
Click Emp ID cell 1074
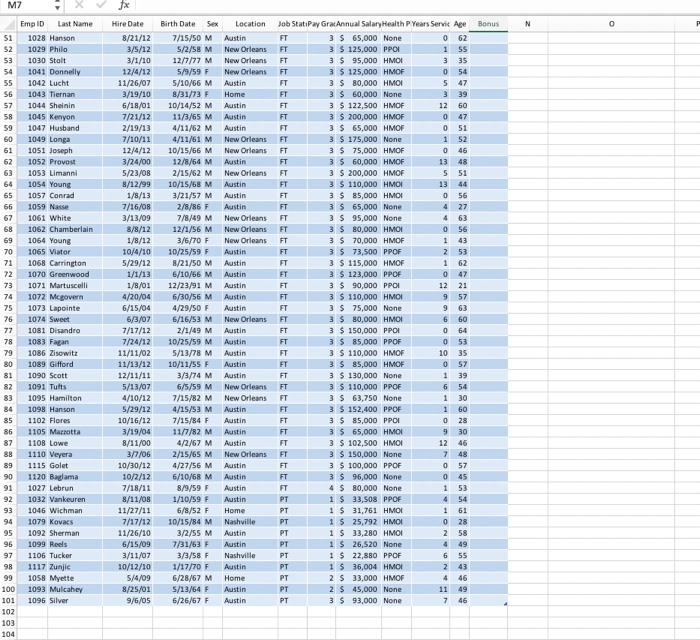(32, 320)
